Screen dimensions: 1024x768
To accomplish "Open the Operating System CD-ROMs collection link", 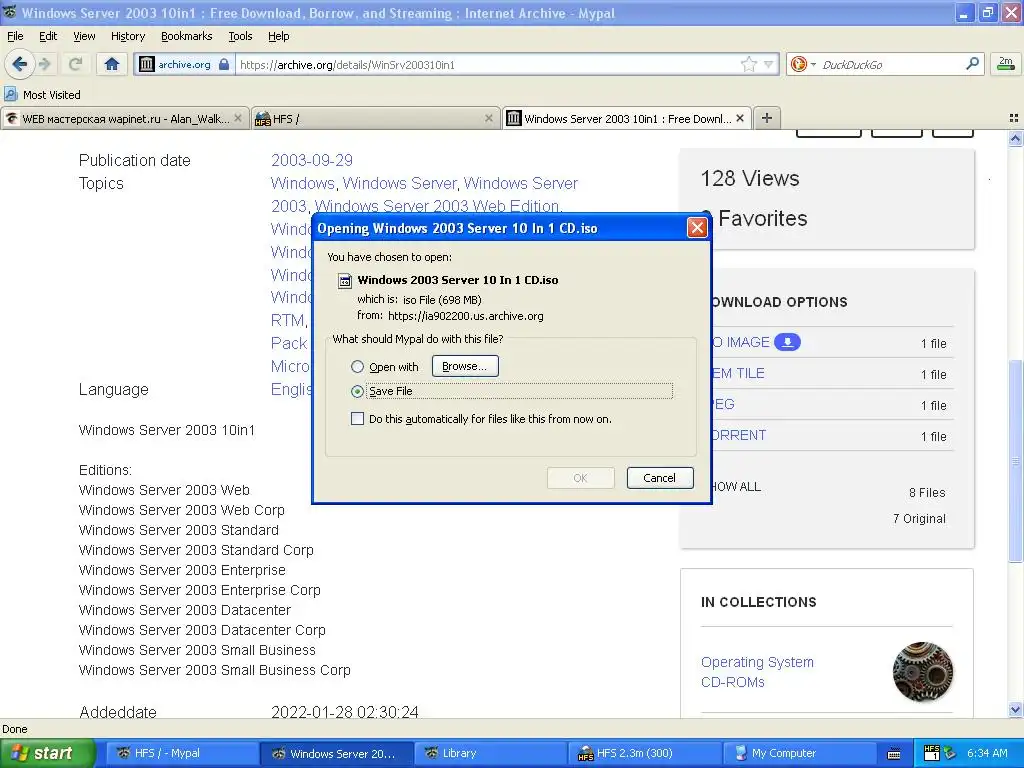I will (x=758, y=672).
